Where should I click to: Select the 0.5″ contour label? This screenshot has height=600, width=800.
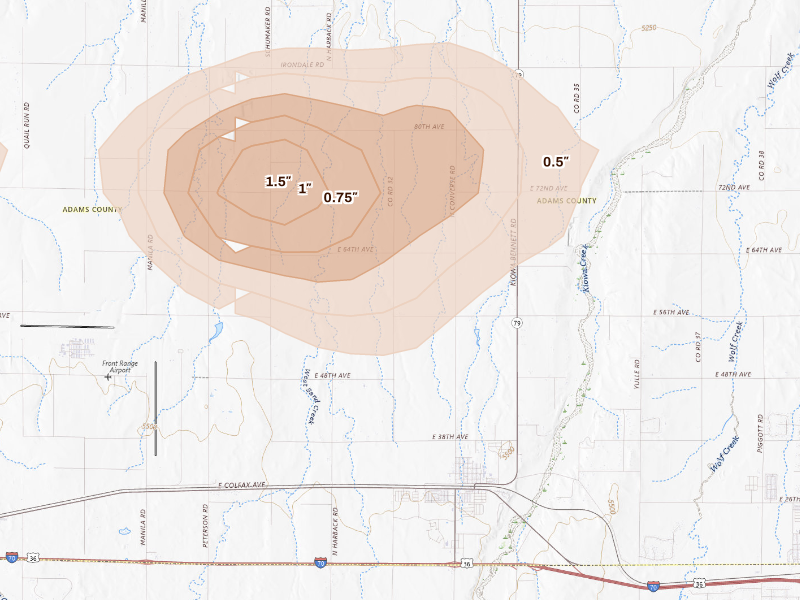point(556,162)
